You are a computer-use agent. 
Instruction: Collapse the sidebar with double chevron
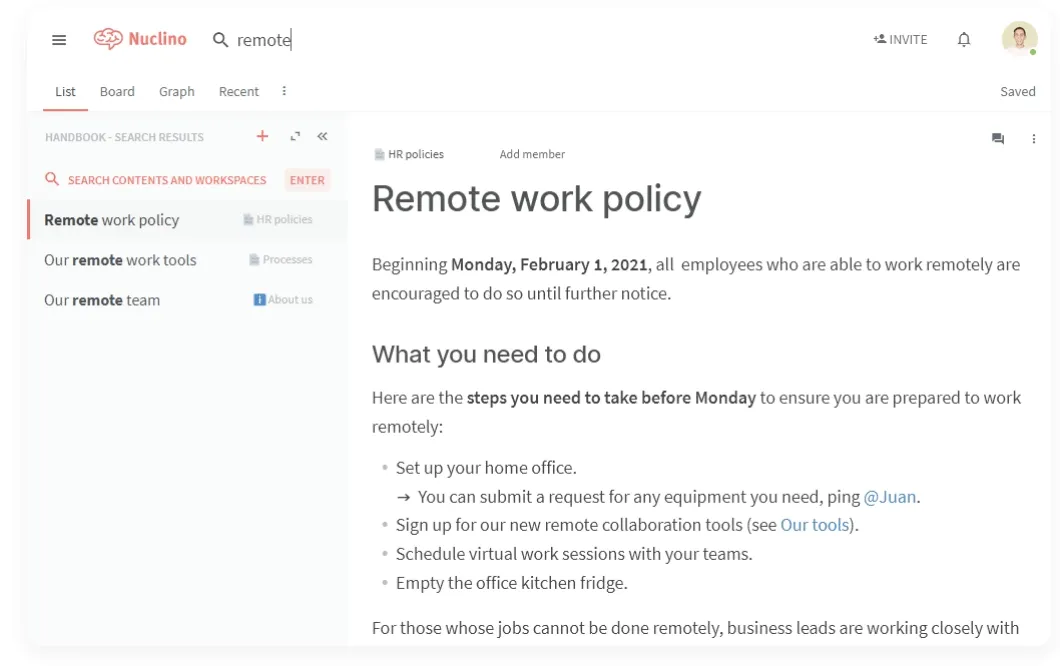pyautogui.click(x=322, y=136)
